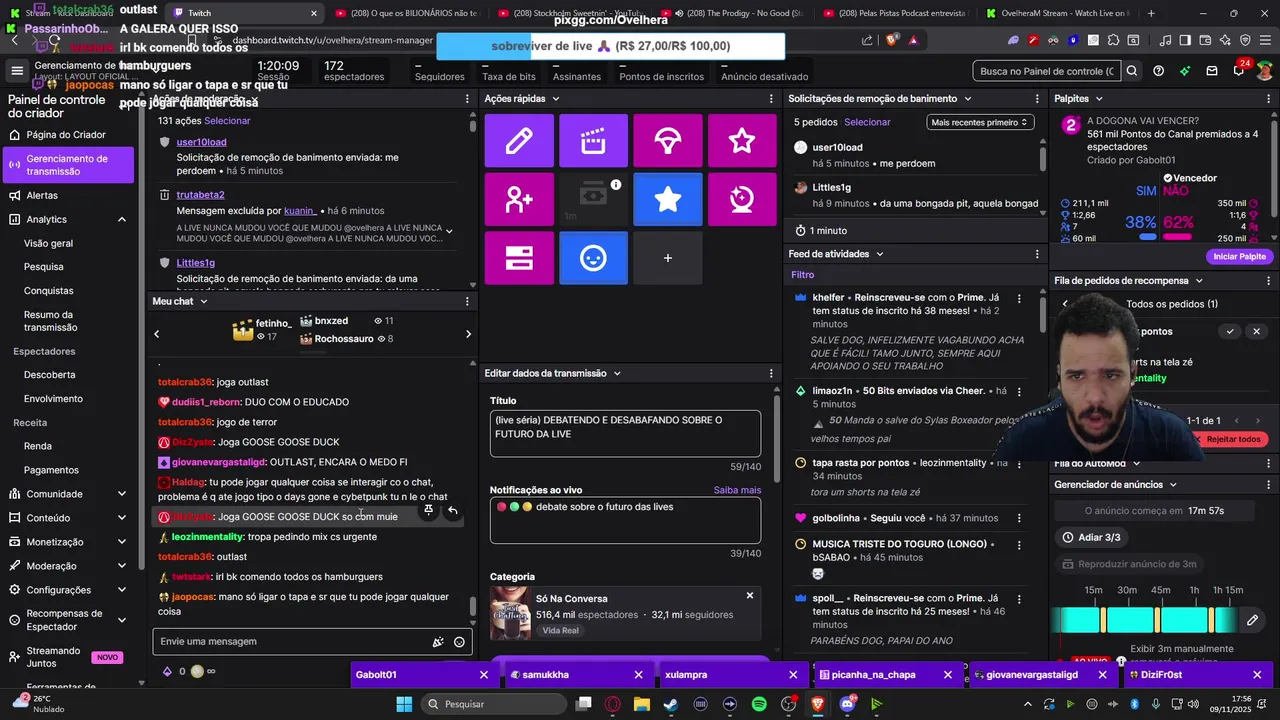Viewport: 1280px width, 720px height.
Task: Expand the trutabeta2 deleted message entry
Action: [449, 232]
